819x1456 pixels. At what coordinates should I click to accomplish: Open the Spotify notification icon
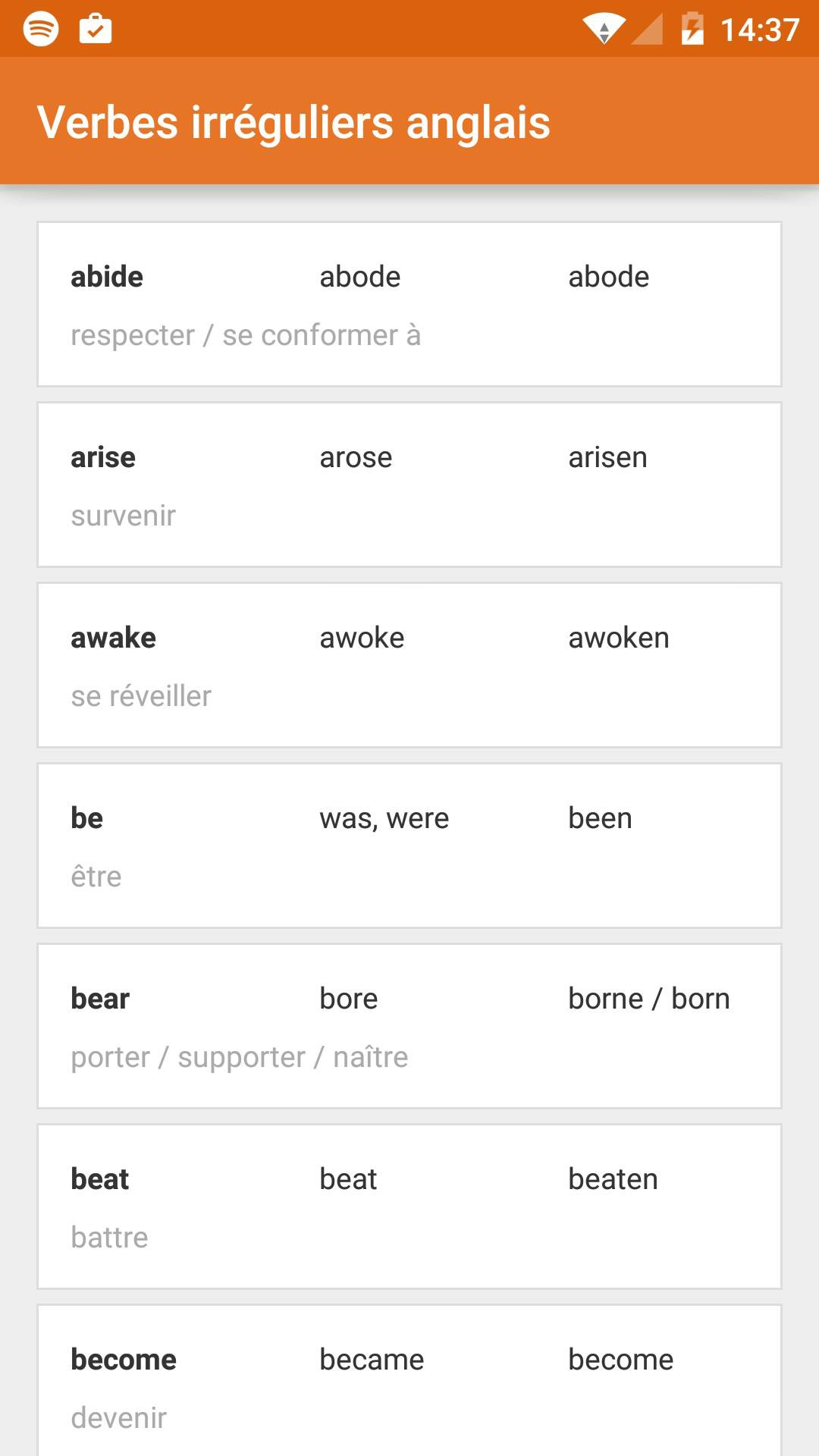[x=41, y=29]
